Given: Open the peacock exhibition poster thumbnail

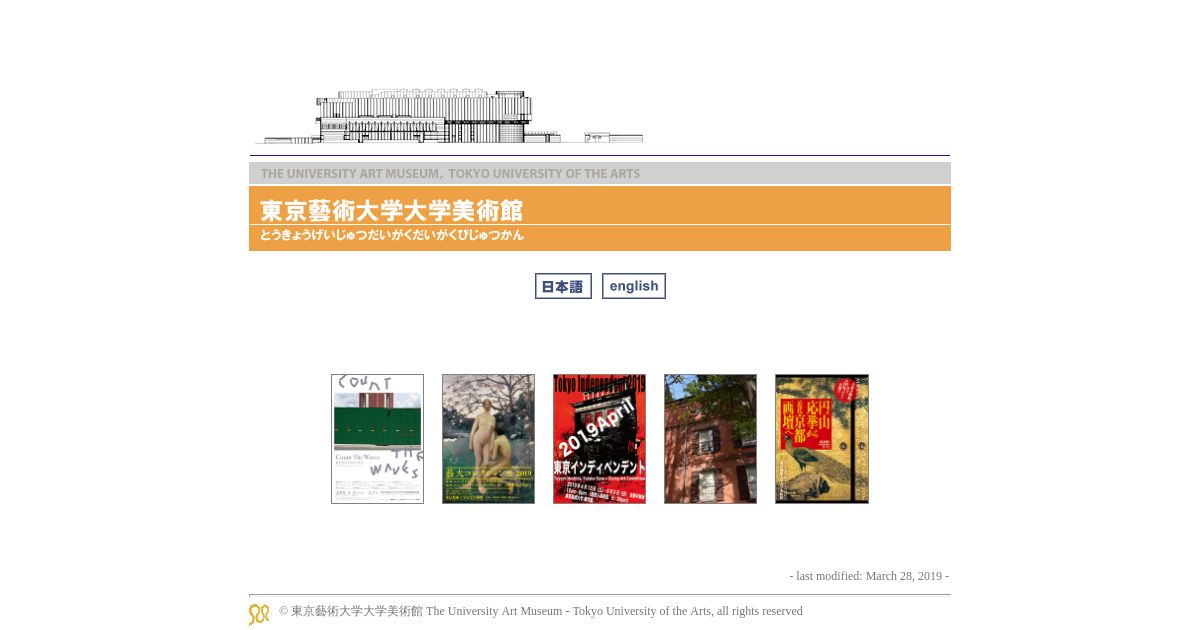Looking at the screenshot, I should click(x=822, y=439).
